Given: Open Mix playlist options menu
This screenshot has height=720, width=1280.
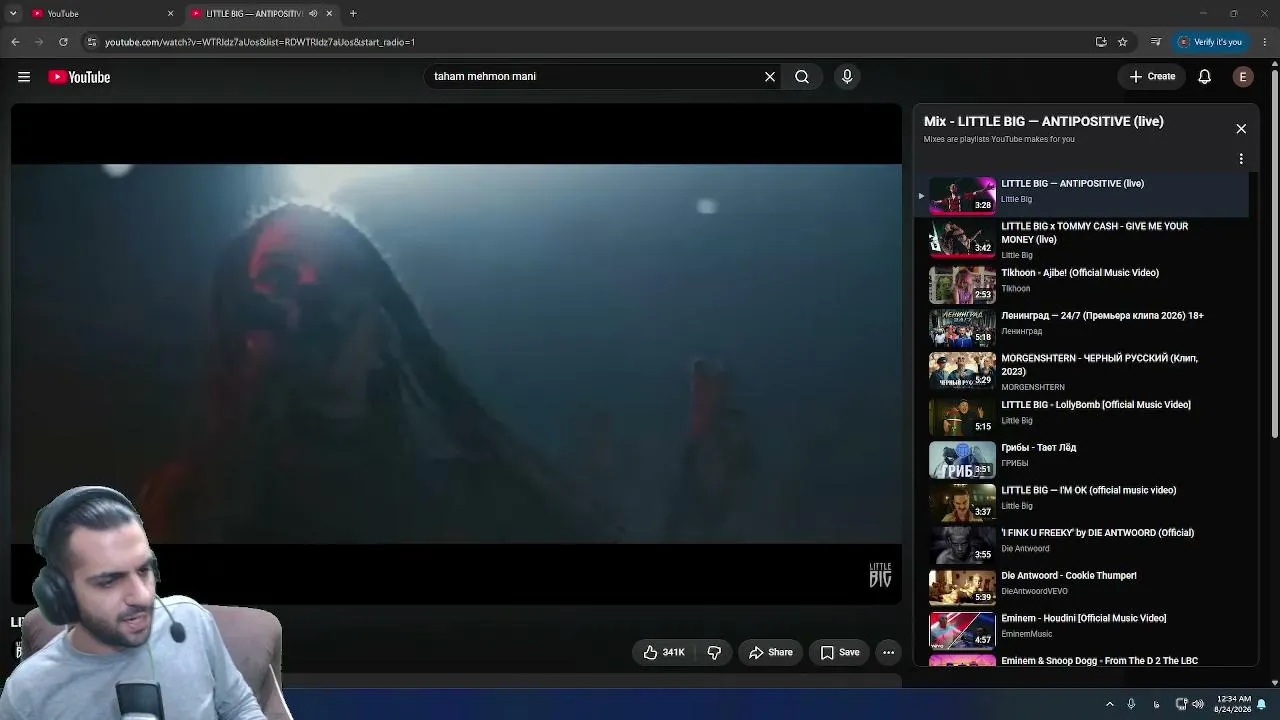Looking at the screenshot, I should tap(1241, 159).
